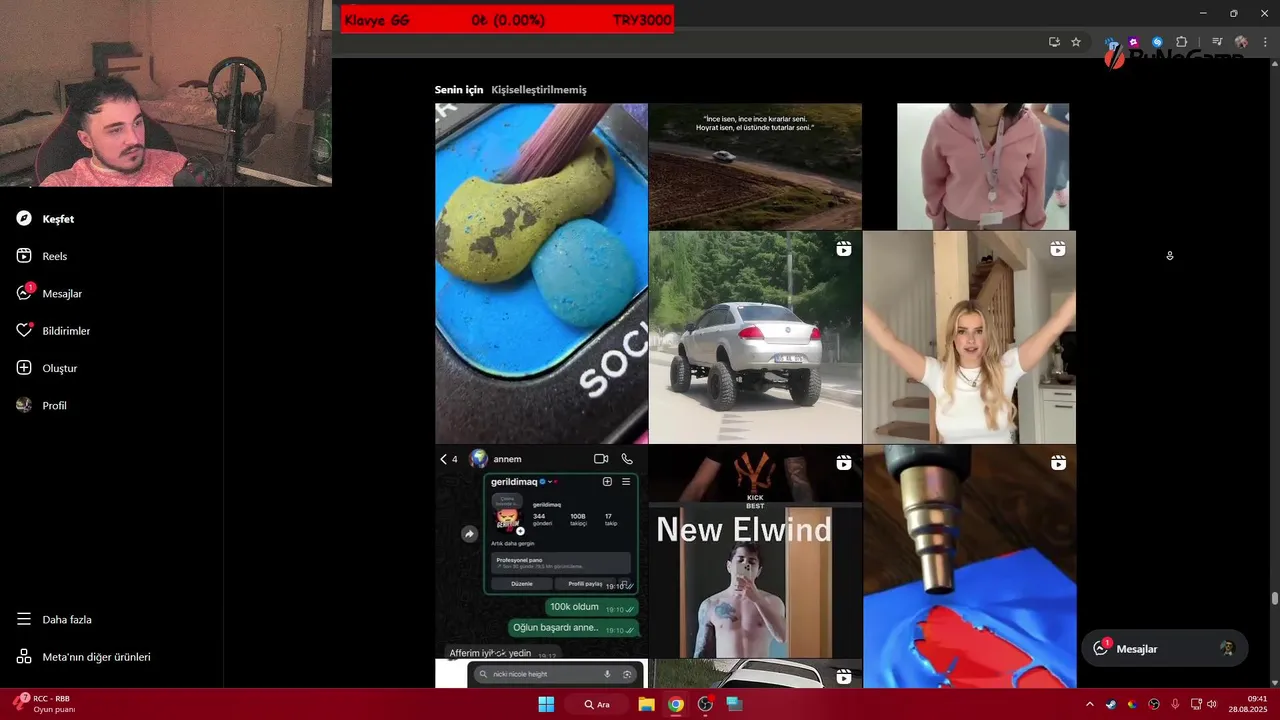Open the heat gun red paint reel
The height and width of the screenshot is (720, 1280).
(969, 566)
